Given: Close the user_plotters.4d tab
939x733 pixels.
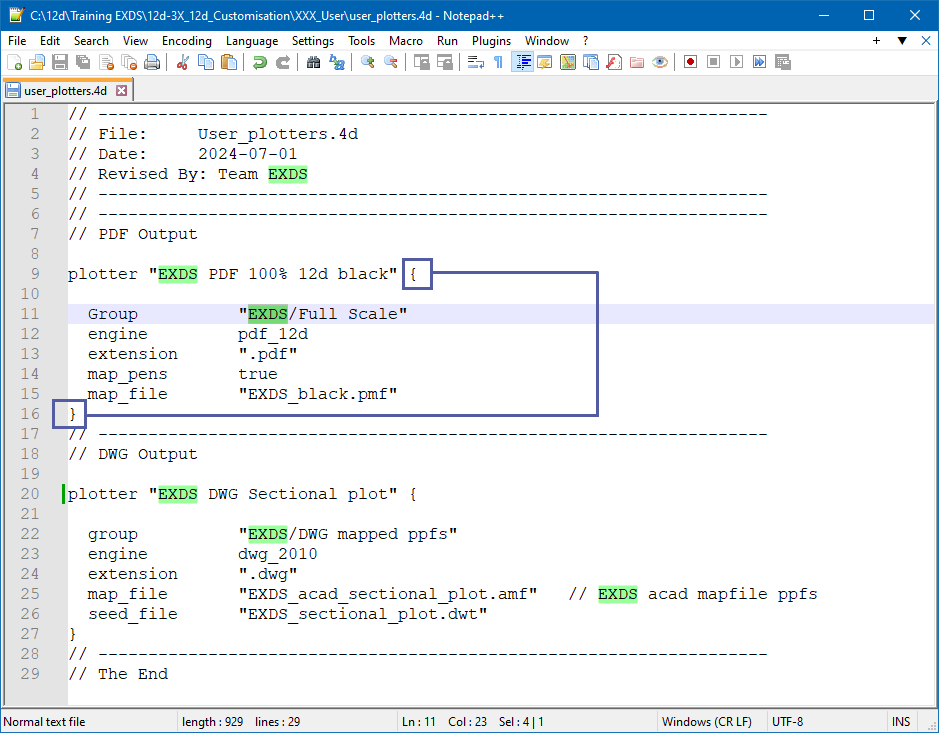Looking at the screenshot, I should click(122, 90).
